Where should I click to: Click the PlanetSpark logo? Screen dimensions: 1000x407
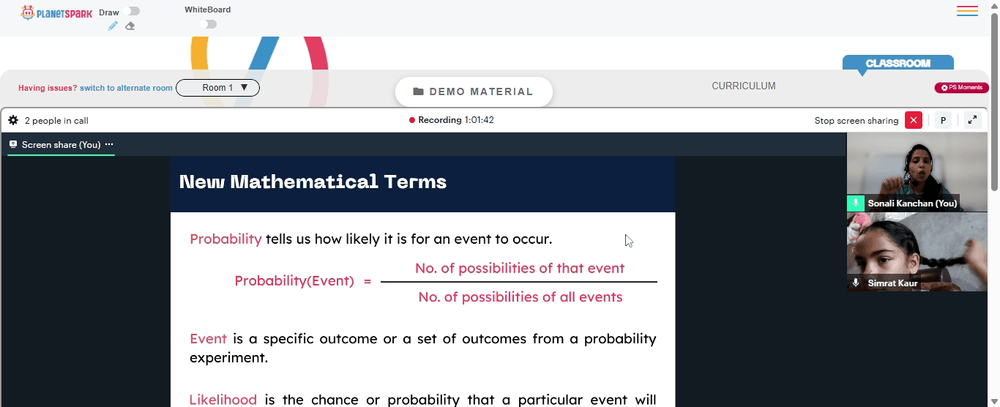pyautogui.click(x=56, y=12)
